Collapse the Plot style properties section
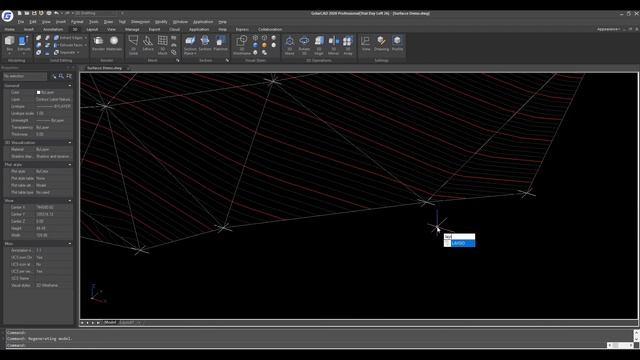Image resolution: width=640 pixels, height=360 pixels. coord(70,164)
